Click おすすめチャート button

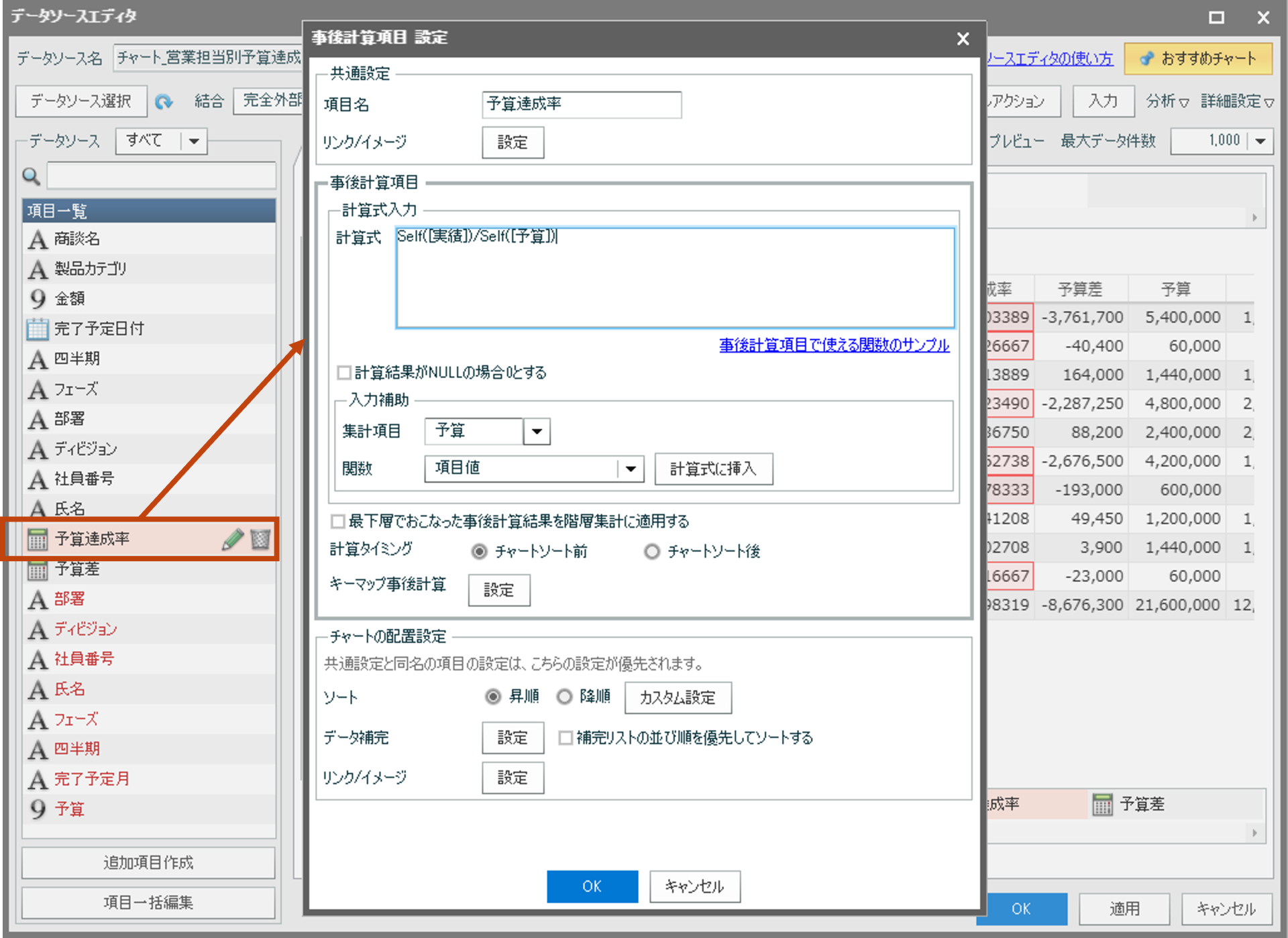tap(1198, 59)
